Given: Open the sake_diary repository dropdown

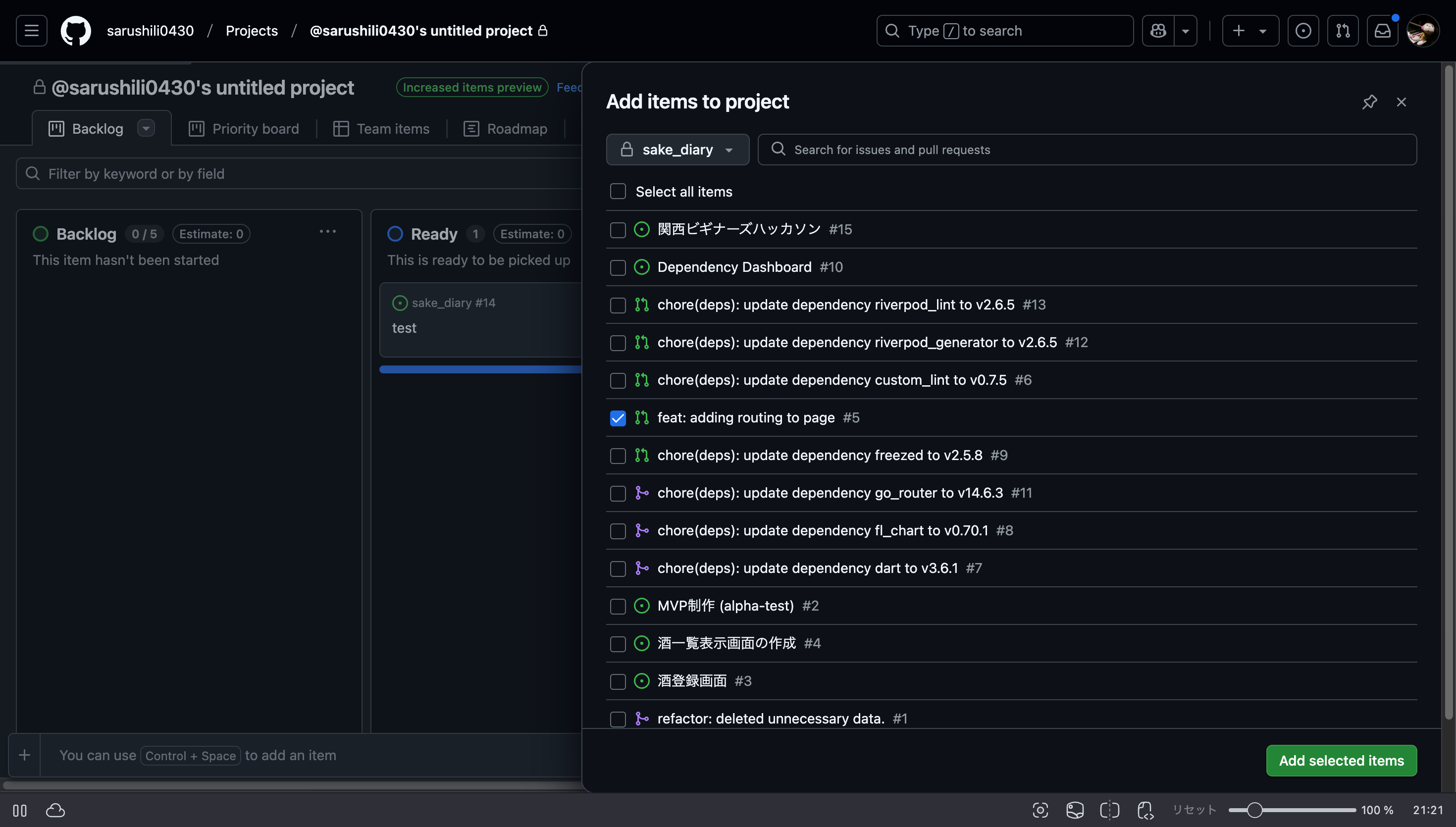Looking at the screenshot, I should [677, 150].
